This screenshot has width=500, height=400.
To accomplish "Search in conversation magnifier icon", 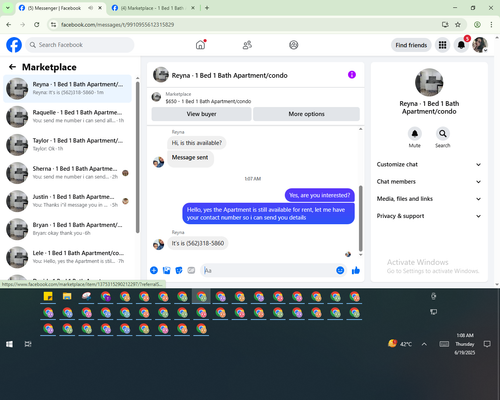I will [442, 134].
